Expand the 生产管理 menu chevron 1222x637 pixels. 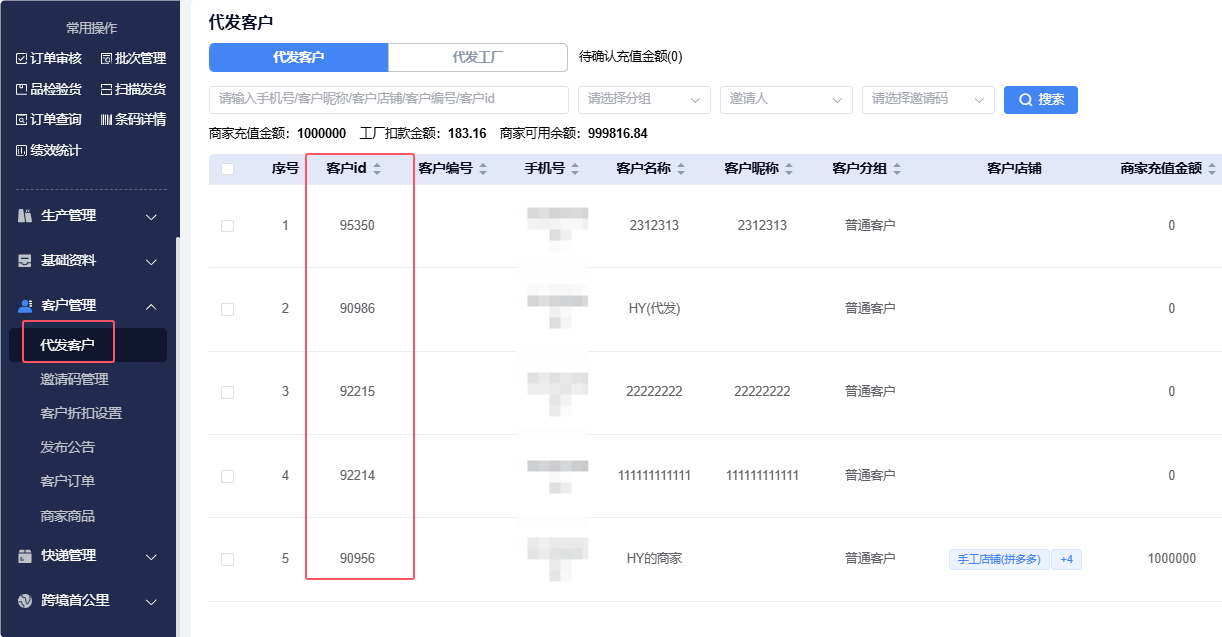pos(152,216)
